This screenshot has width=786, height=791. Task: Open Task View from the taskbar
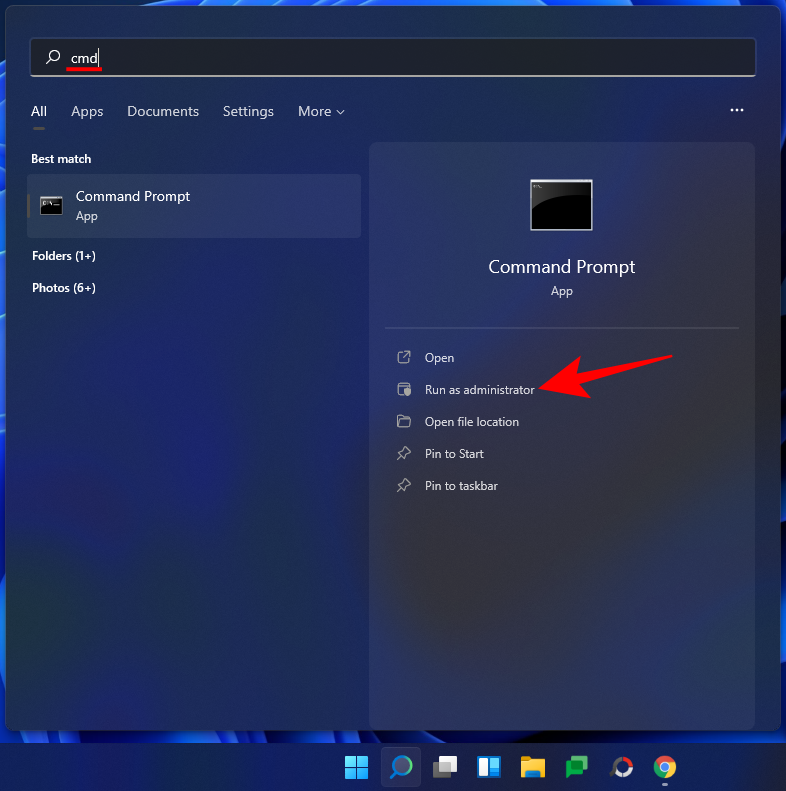(x=445, y=767)
